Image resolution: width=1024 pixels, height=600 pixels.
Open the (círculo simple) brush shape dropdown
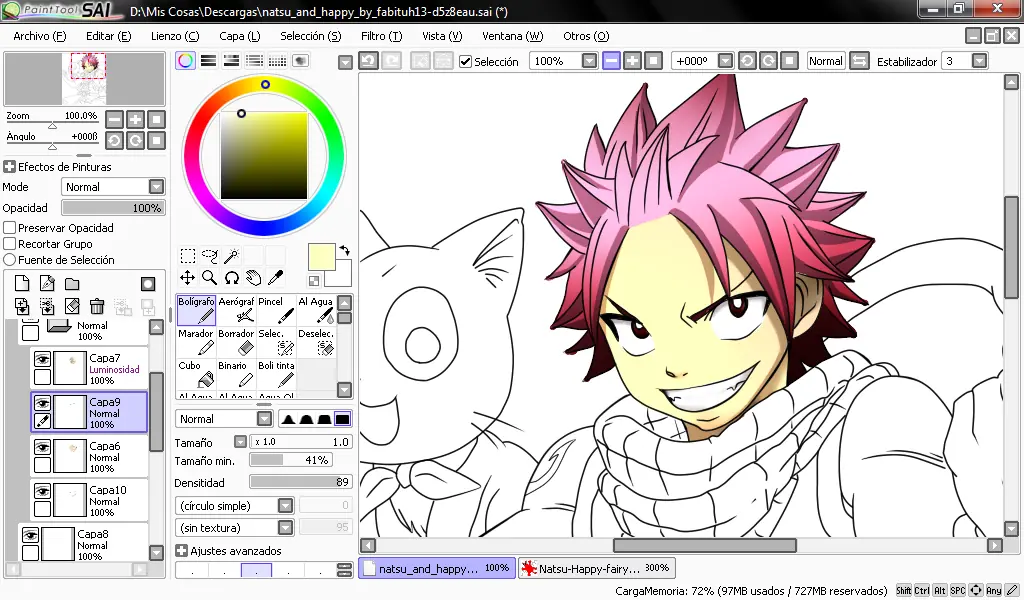(285, 505)
